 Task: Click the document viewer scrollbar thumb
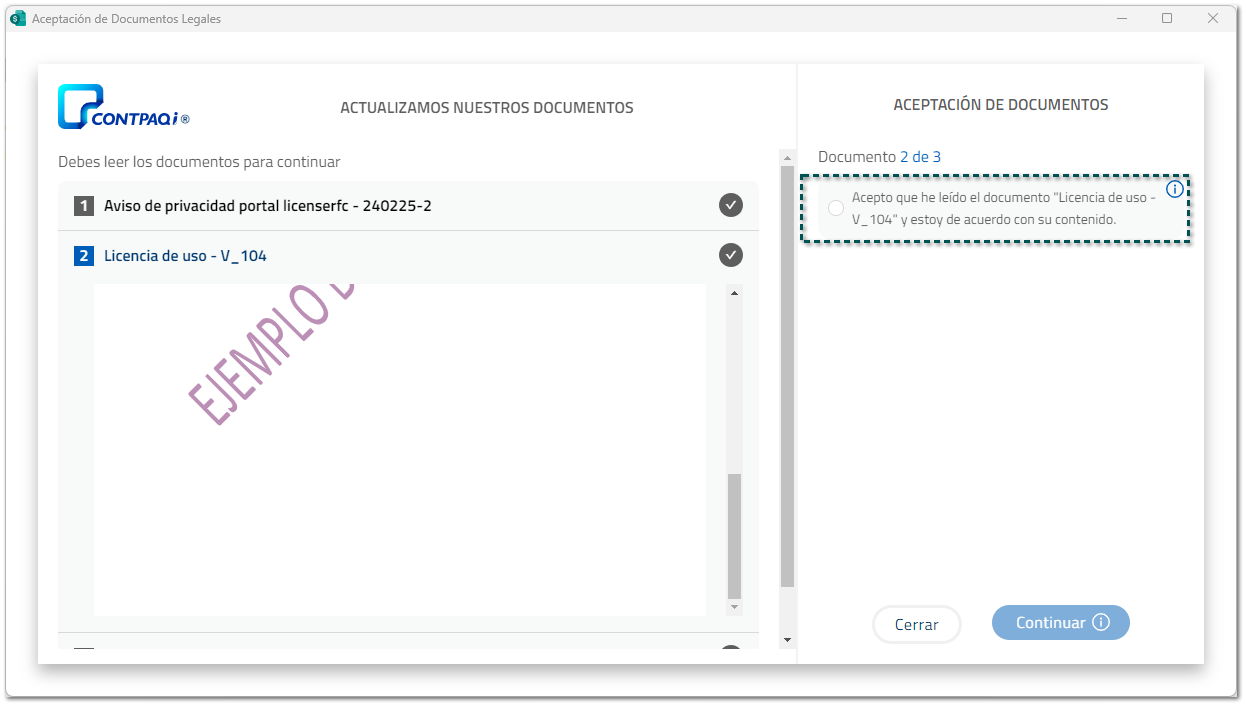(735, 536)
